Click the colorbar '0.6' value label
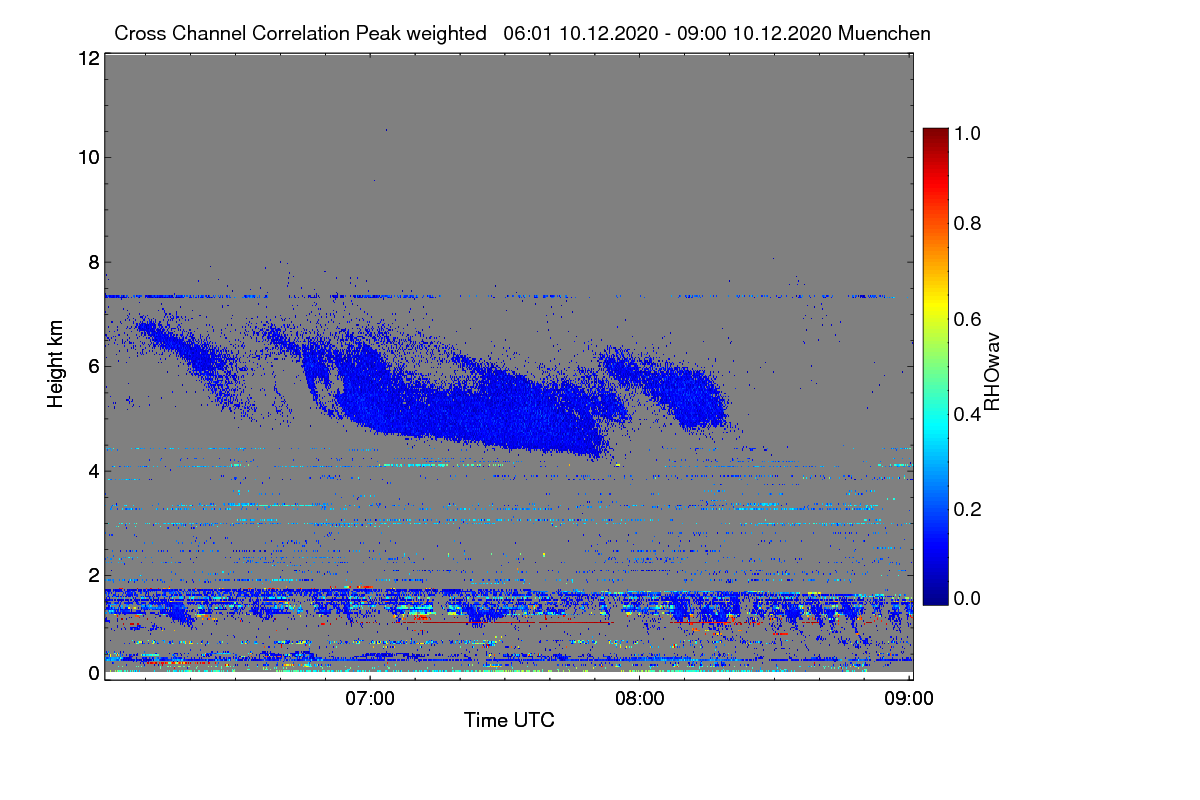The width and height of the screenshot is (1200, 800). pos(967,318)
